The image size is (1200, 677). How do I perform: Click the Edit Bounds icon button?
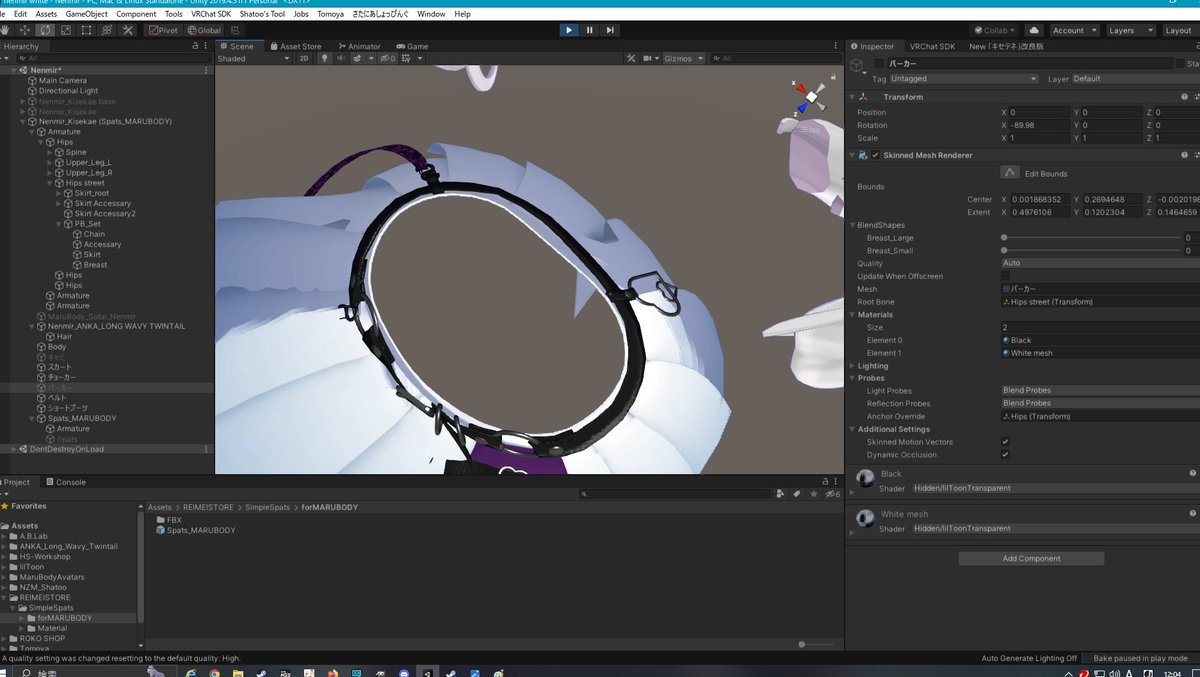1010,173
